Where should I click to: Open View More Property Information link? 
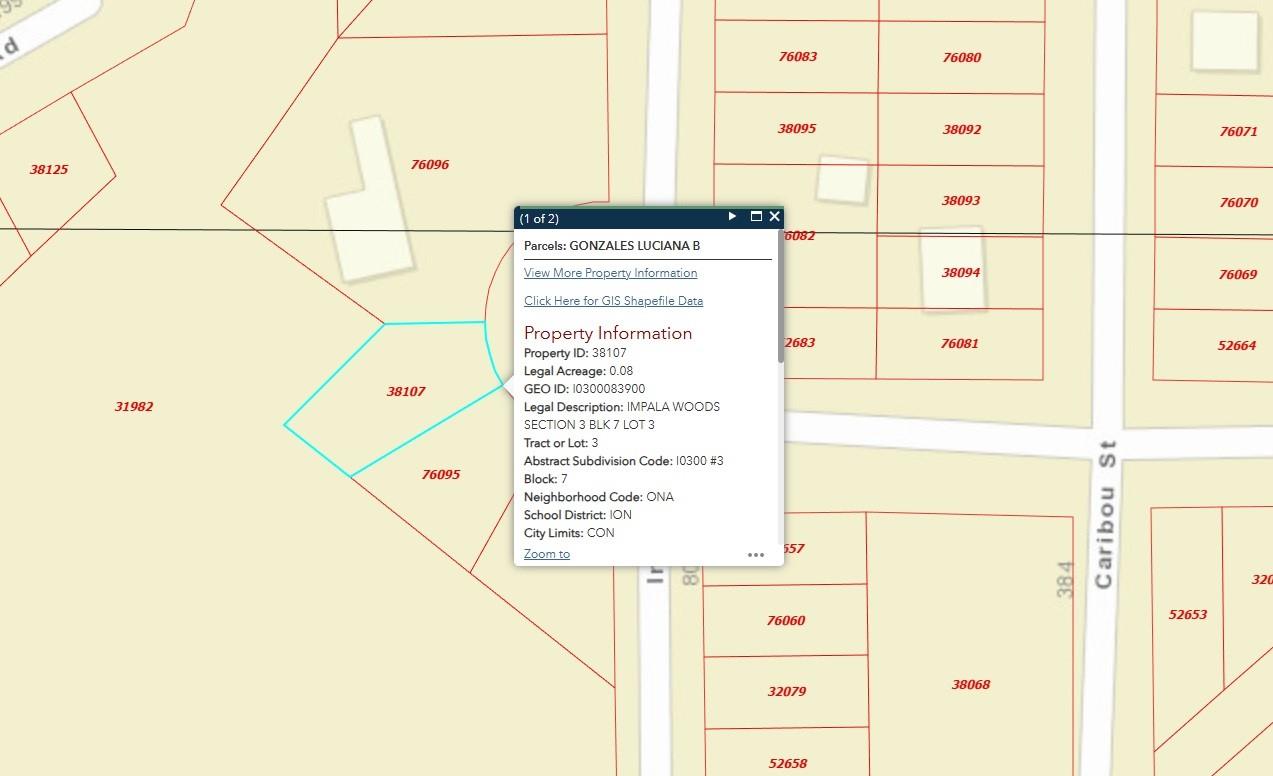coord(610,273)
